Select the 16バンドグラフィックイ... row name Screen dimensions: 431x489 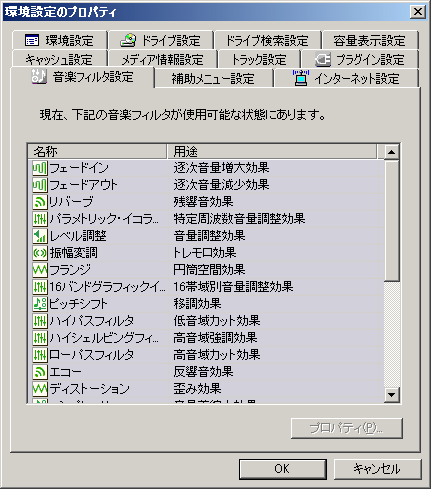[107, 287]
